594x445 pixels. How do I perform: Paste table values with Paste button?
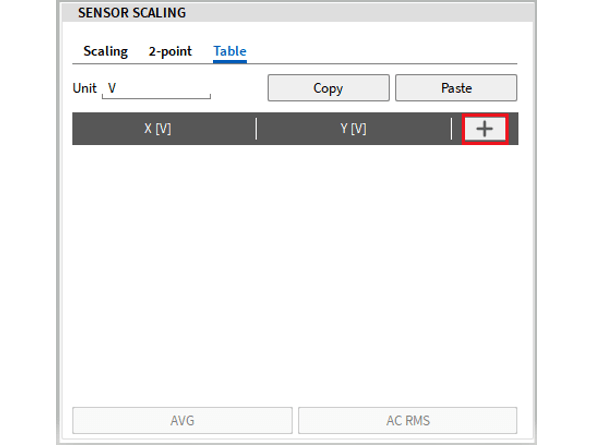coord(456,88)
